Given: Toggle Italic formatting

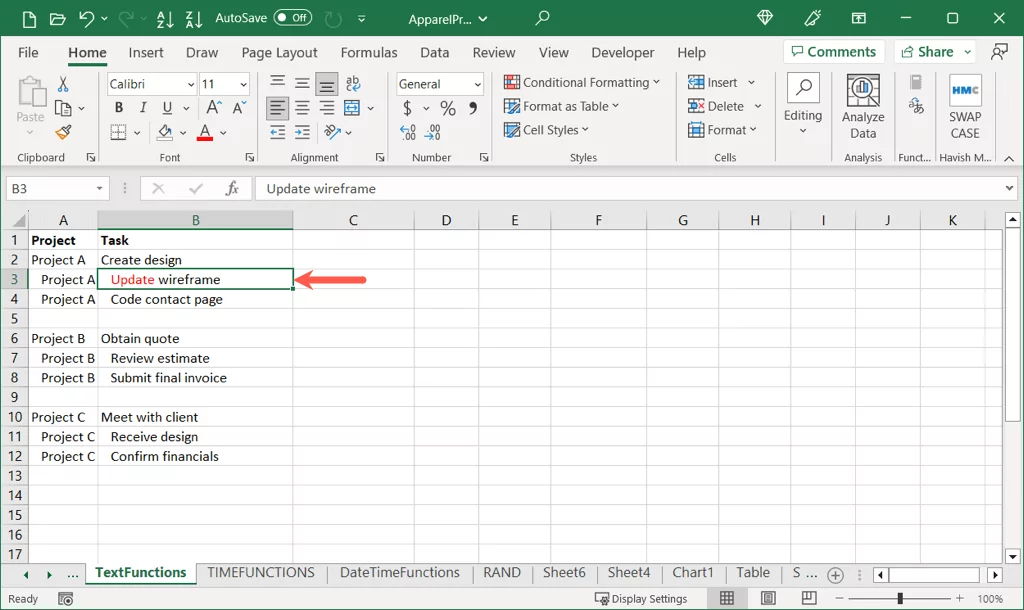Looking at the screenshot, I should [142, 108].
